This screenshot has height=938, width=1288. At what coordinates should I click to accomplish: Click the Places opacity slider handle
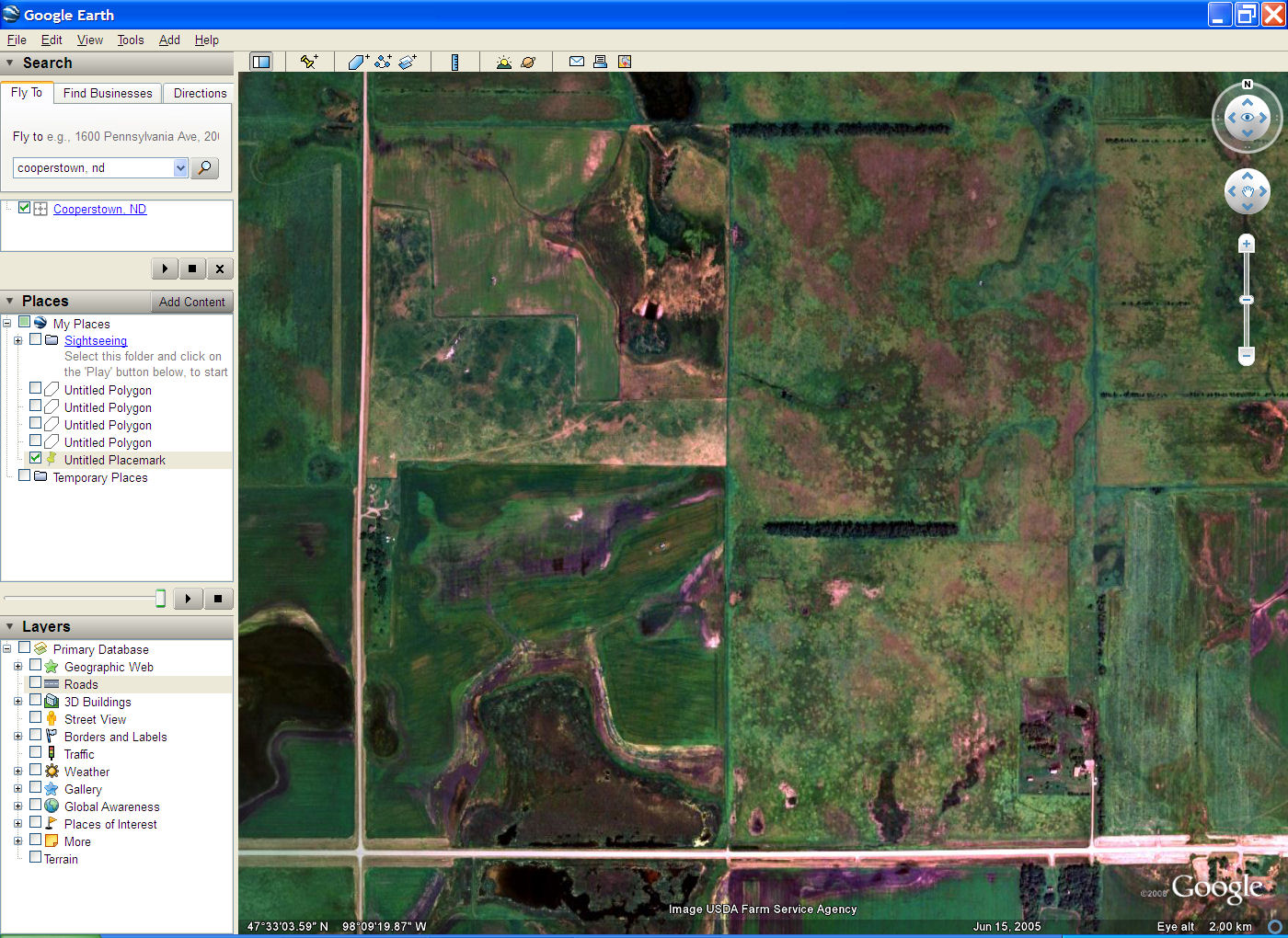[x=160, y=599]
